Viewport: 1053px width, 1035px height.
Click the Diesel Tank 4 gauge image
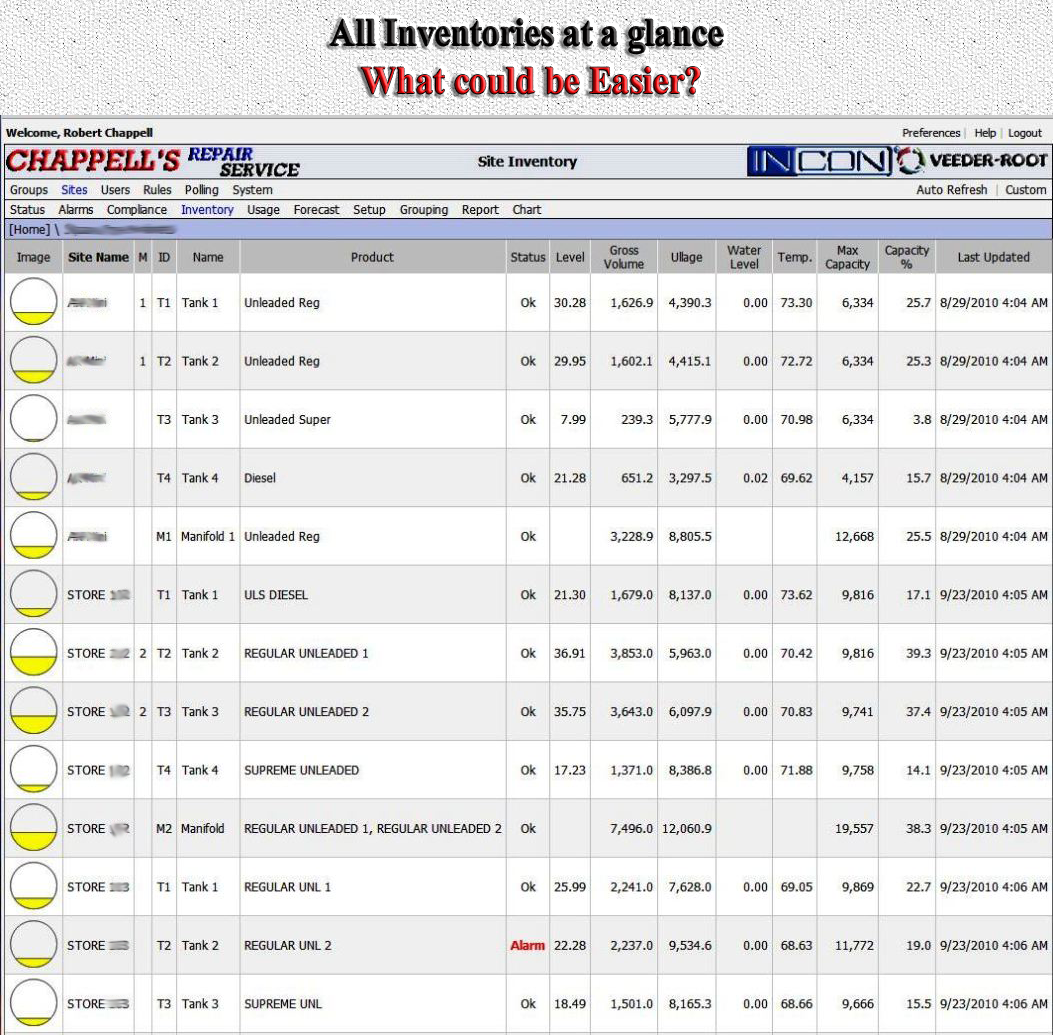33,477
